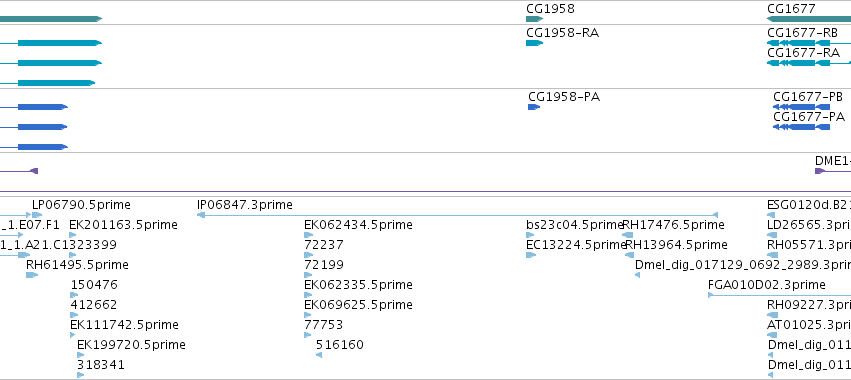The height and width of the screenshot is (380, 851).
Task: Select the FGA010D02.3prime alignment line
Action: click(x=779, y=295)
